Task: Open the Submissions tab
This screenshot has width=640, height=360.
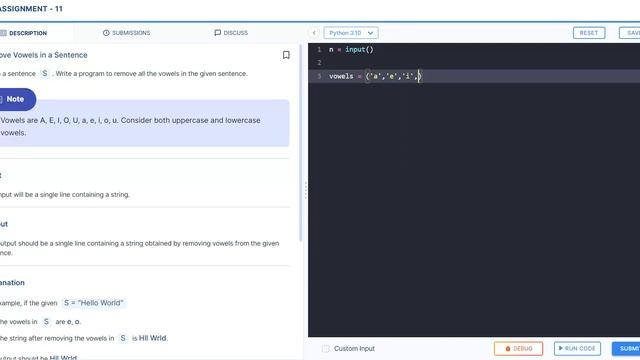Action: tap(127, 33)
